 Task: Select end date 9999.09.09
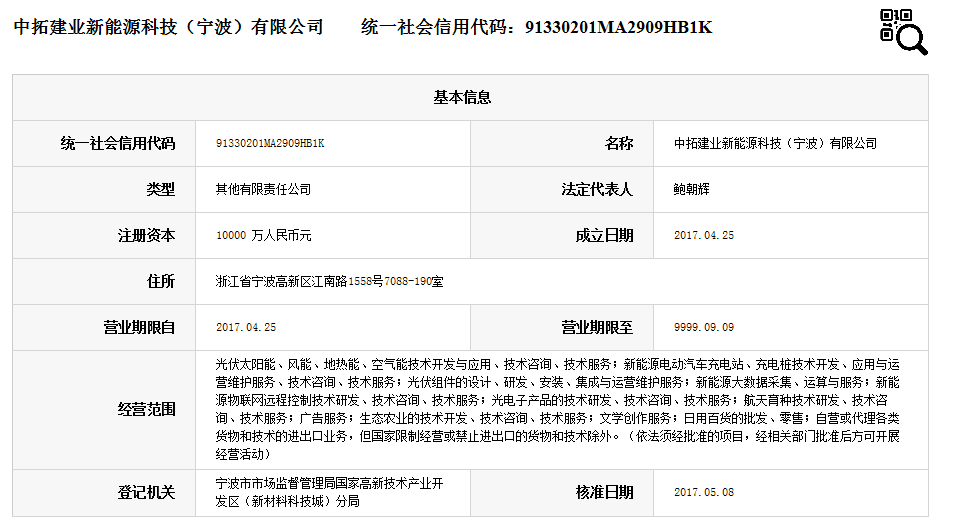704,328
